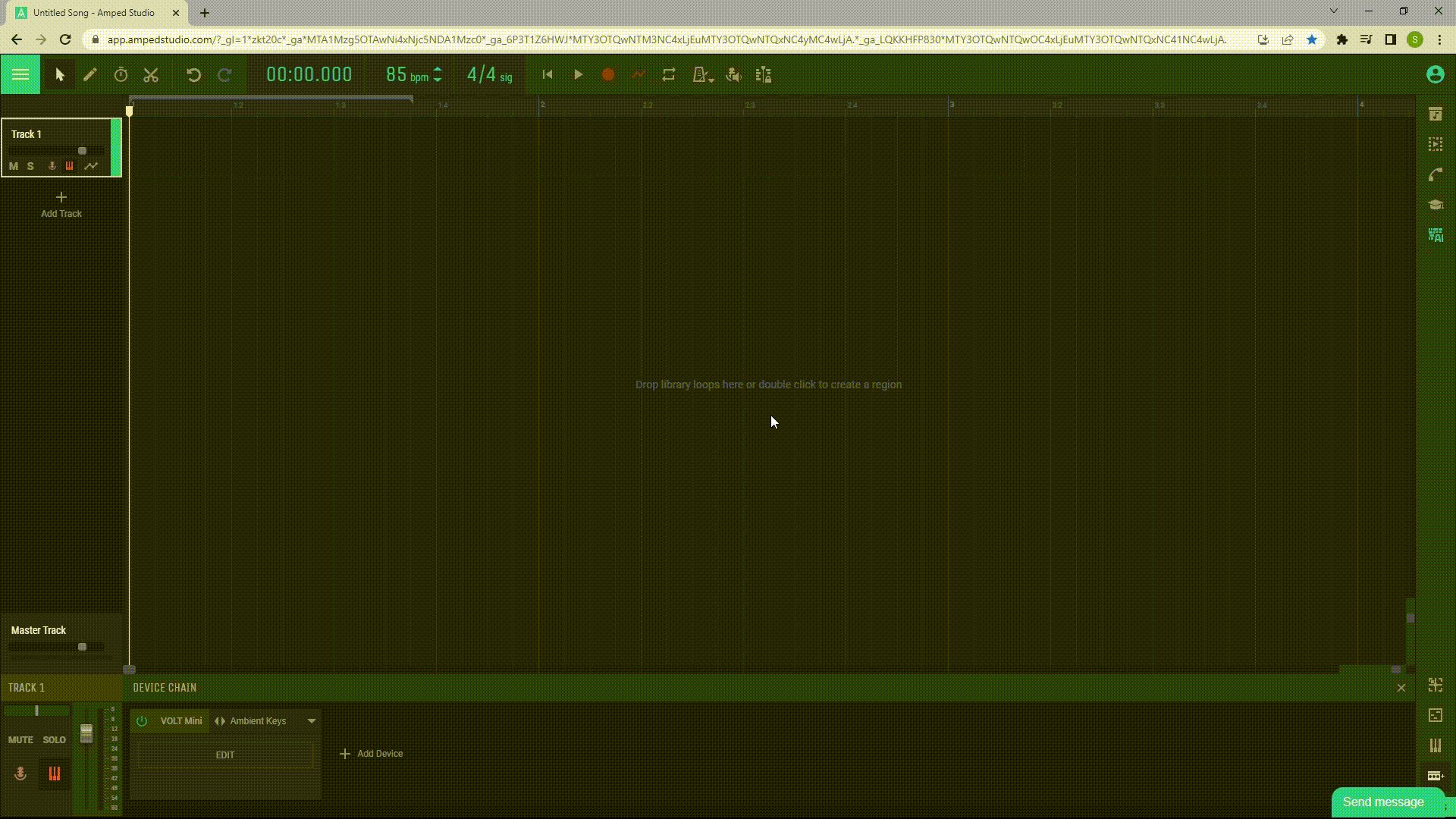Image resolution: width=1456 pixels, height=819 pixels.
Task: Click Add Device in Device Chain
Action: 372,753
